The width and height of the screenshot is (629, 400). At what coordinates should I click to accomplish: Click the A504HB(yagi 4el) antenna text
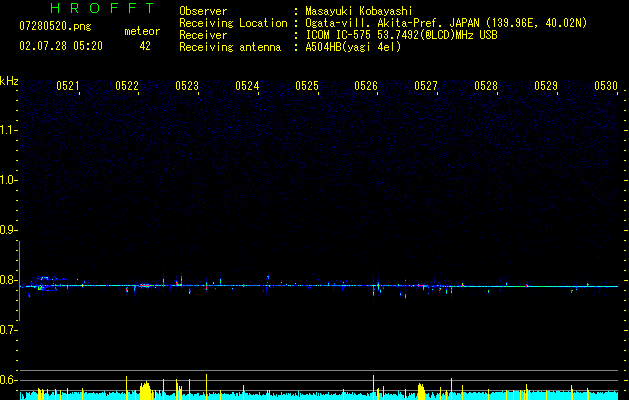click(x=353, y=47)
